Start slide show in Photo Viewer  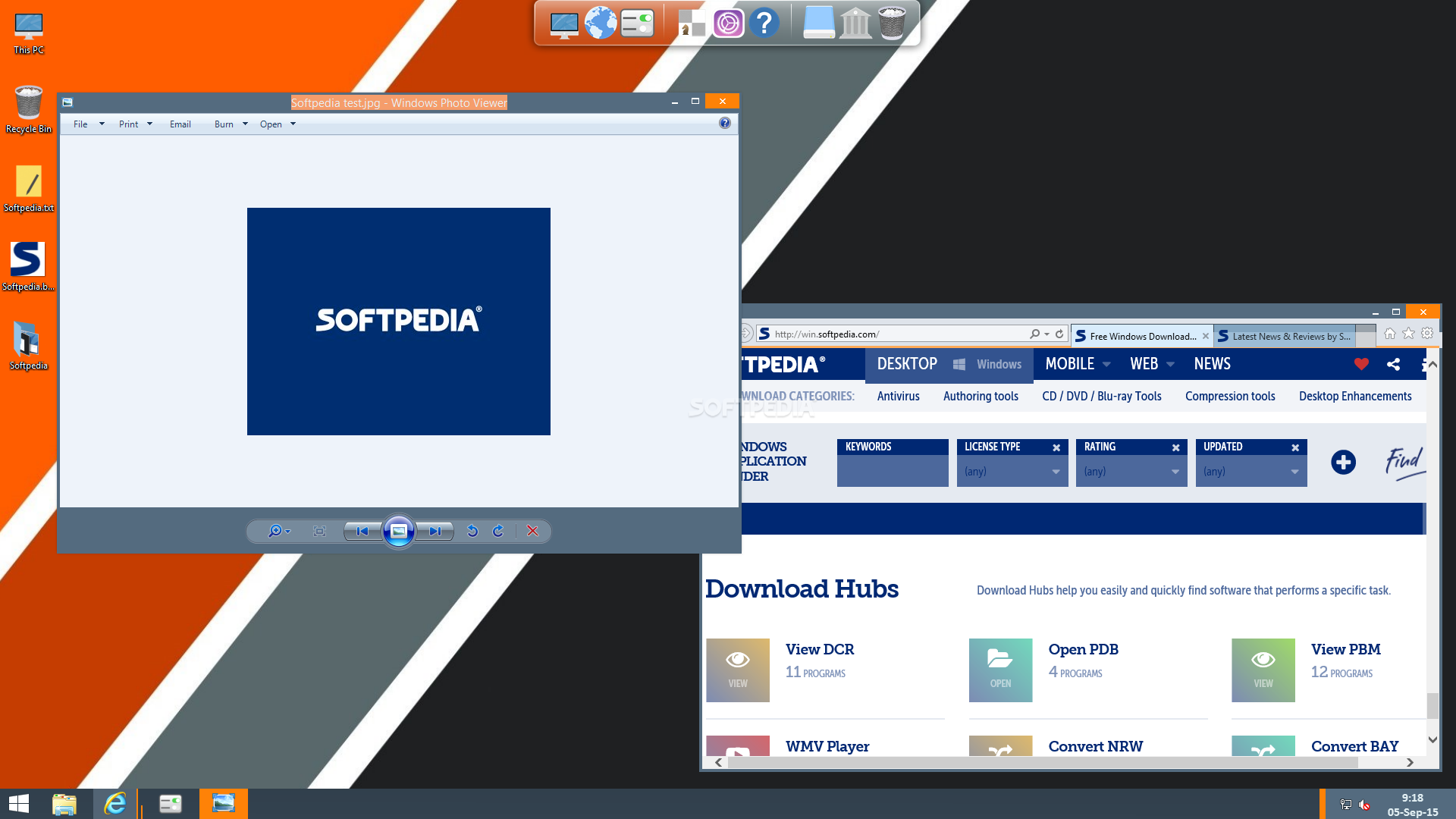(x=399, y=532)
